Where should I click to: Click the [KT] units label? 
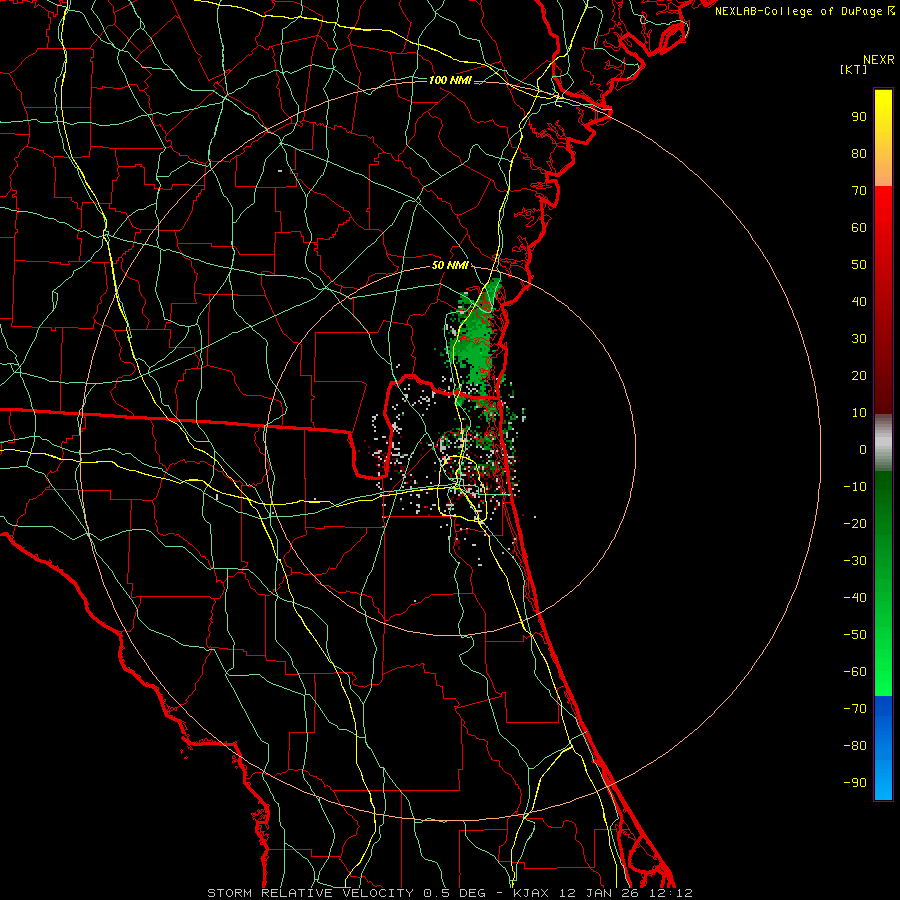(854, 69)
